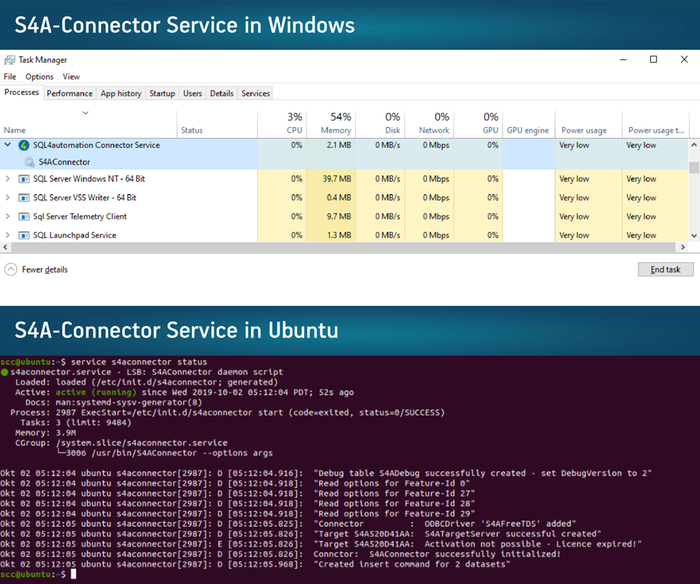Expand SQL Server Windows NT - 64 Bit

coord(8,179)
